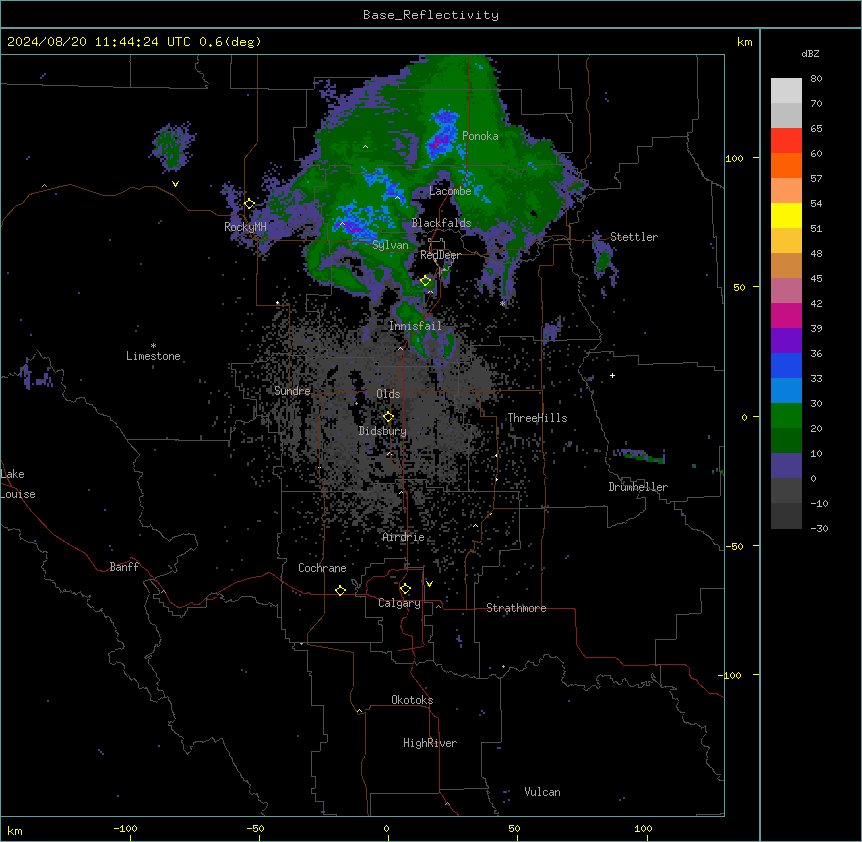
Task: Click the km unit label at top right
Action: click(x=744, y=42)
